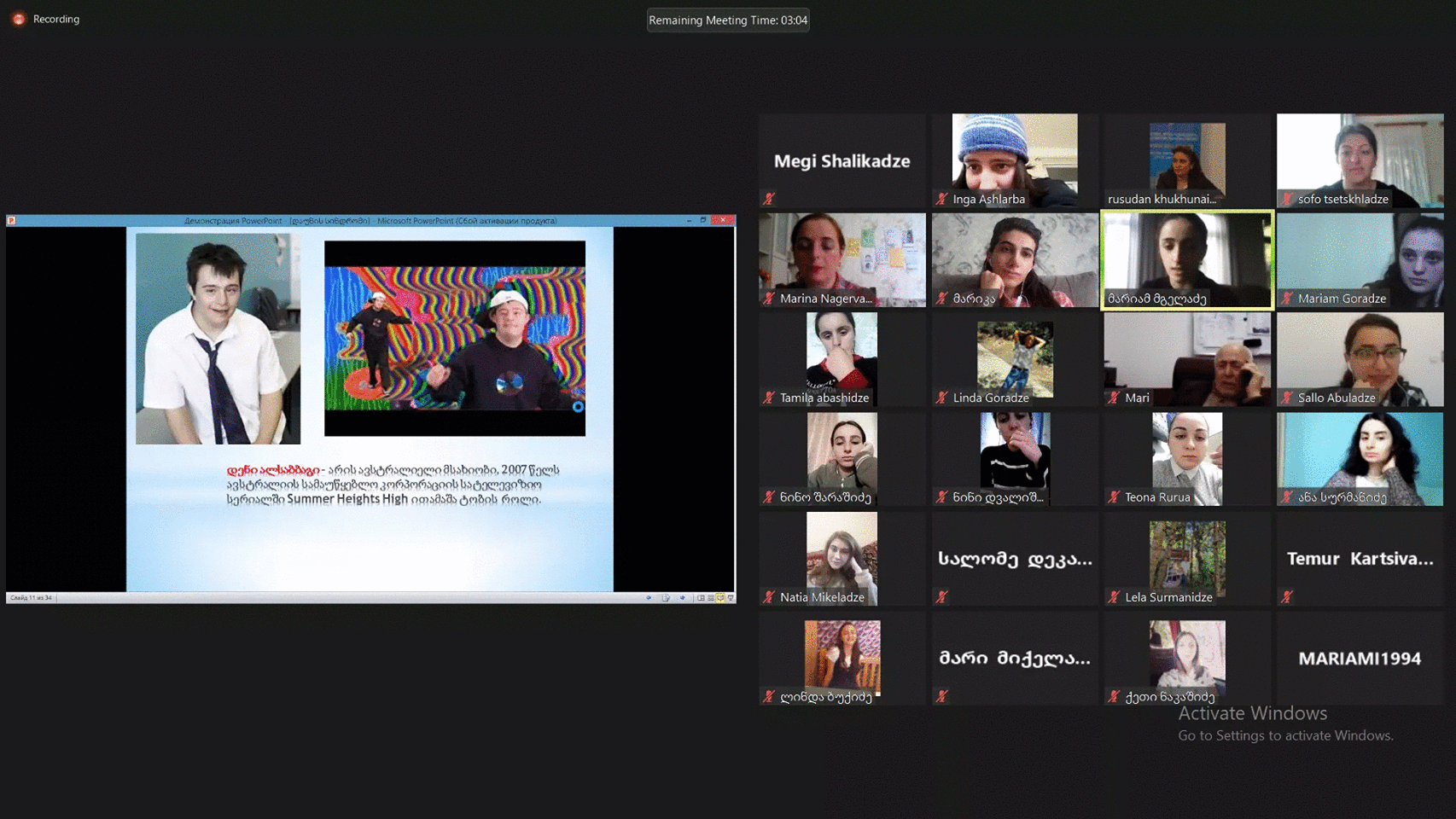Advance to next slide using status bar arrow

point(683,598)
